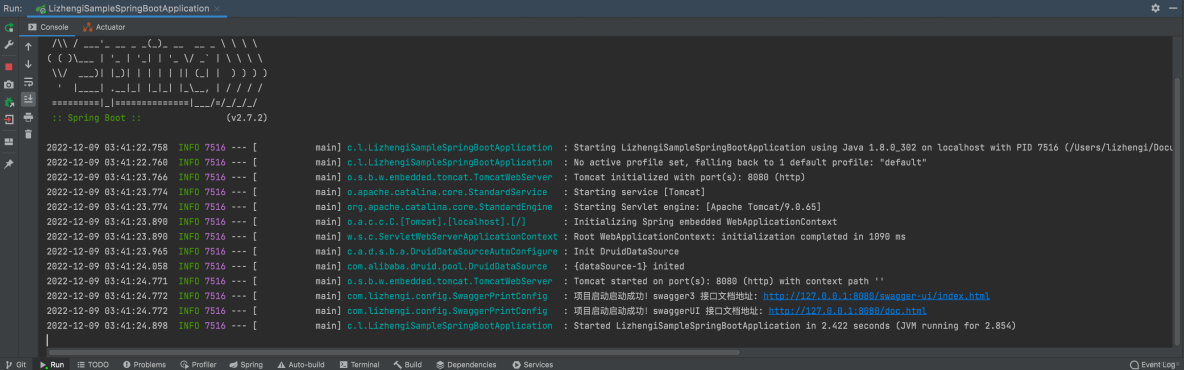Open the Problems tool window
This screenshot has height=370, width=1184.
click(x=143, y=364)
